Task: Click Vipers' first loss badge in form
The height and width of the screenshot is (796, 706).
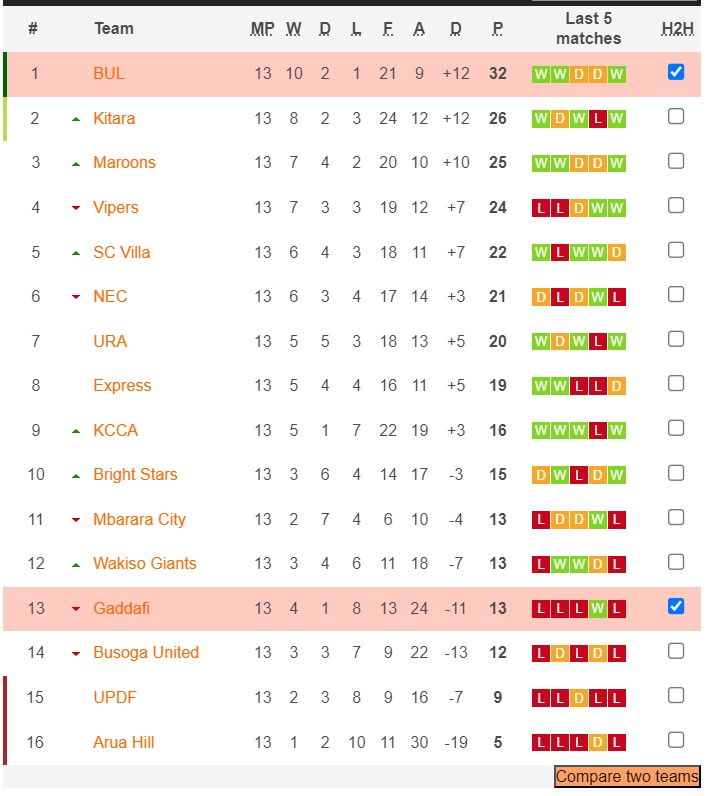Action: click(541, 208)
